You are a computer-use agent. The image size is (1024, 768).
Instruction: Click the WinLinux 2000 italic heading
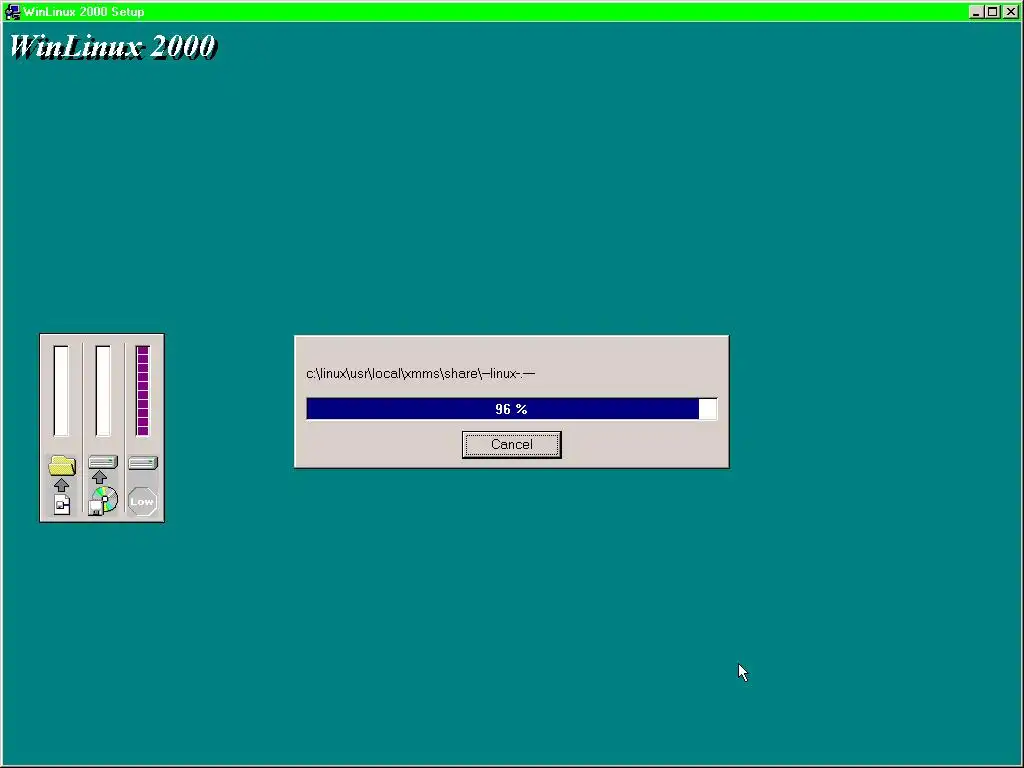coord(112,46)
